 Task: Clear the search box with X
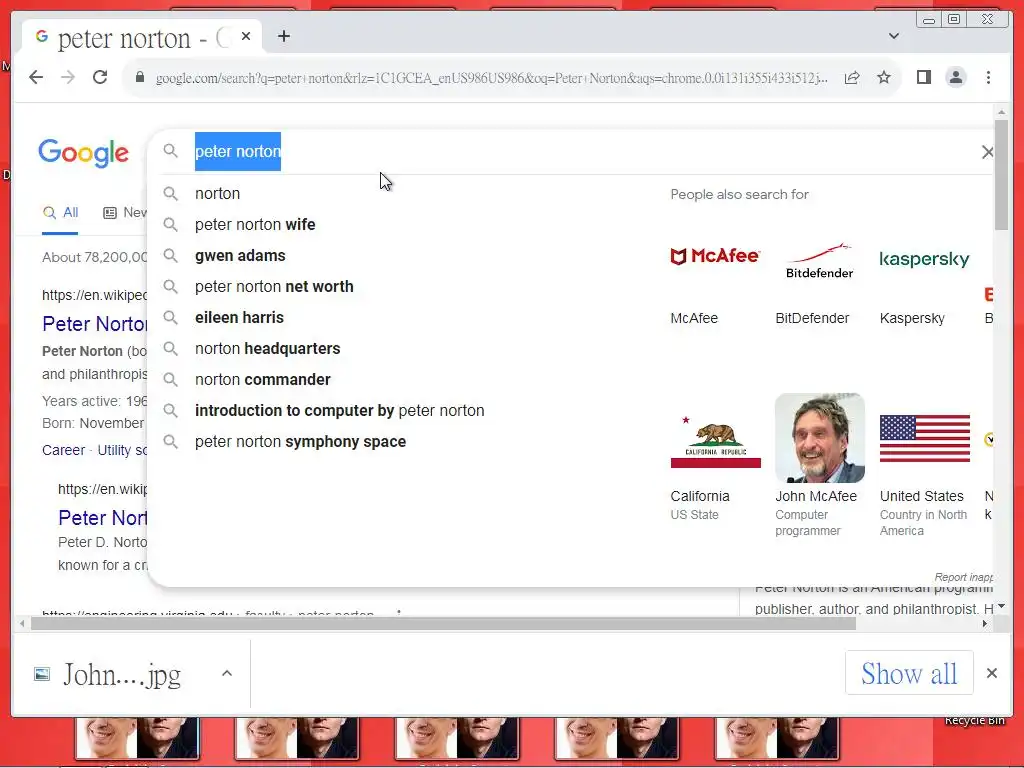(x=987, y=152)
